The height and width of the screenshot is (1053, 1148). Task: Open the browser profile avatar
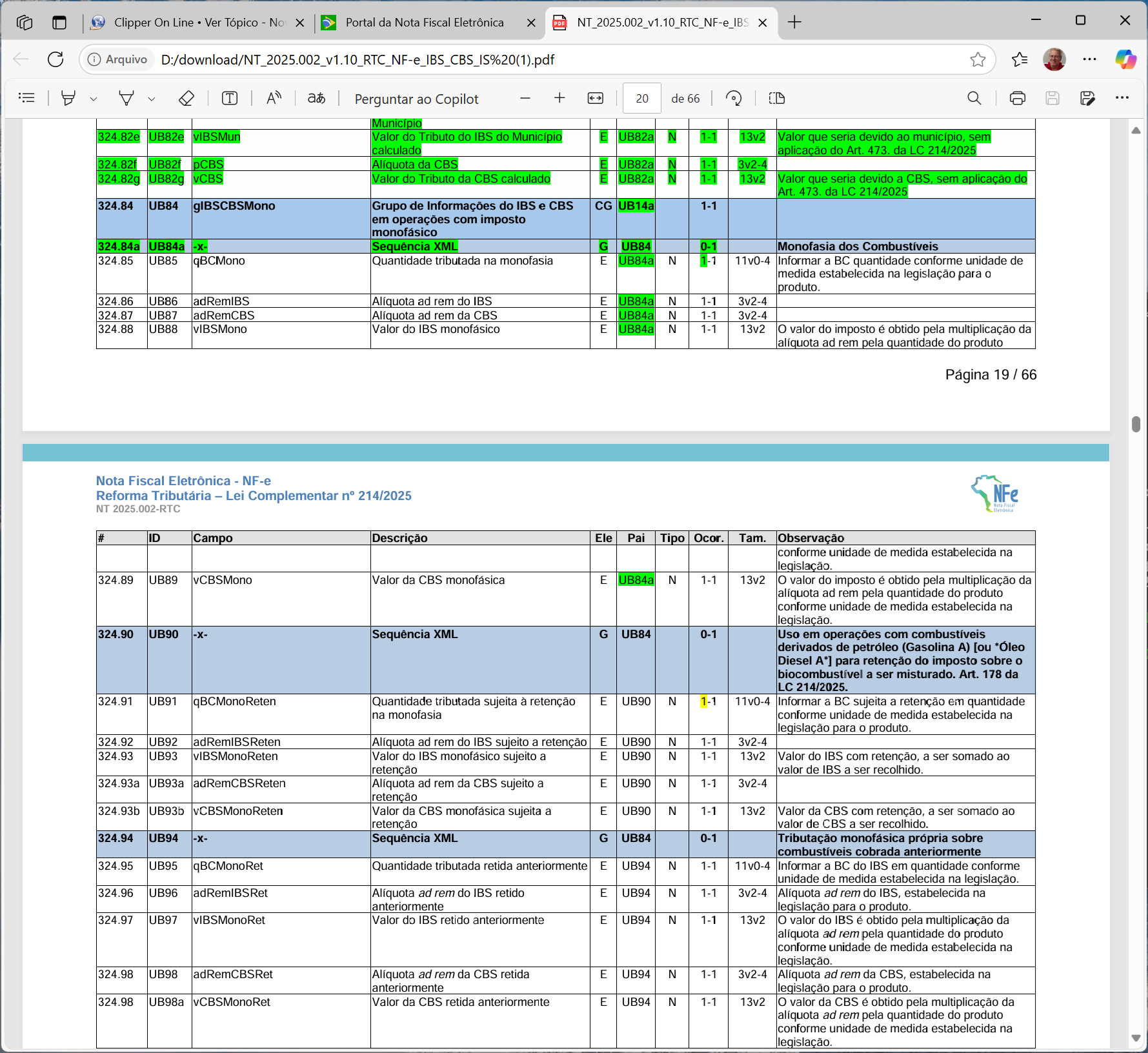[1054, 60]
